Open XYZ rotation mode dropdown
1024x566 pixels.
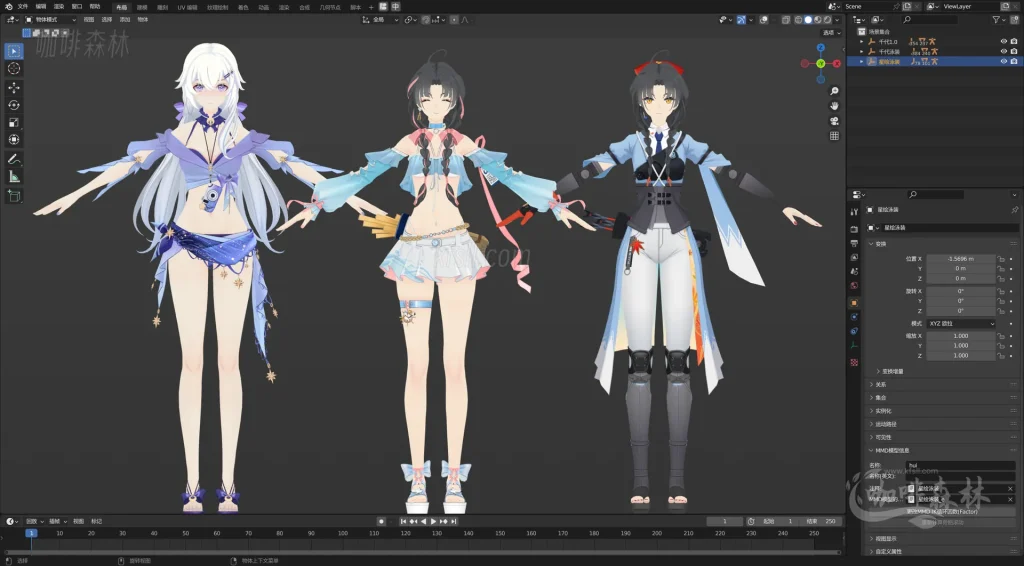coord(961,324)
